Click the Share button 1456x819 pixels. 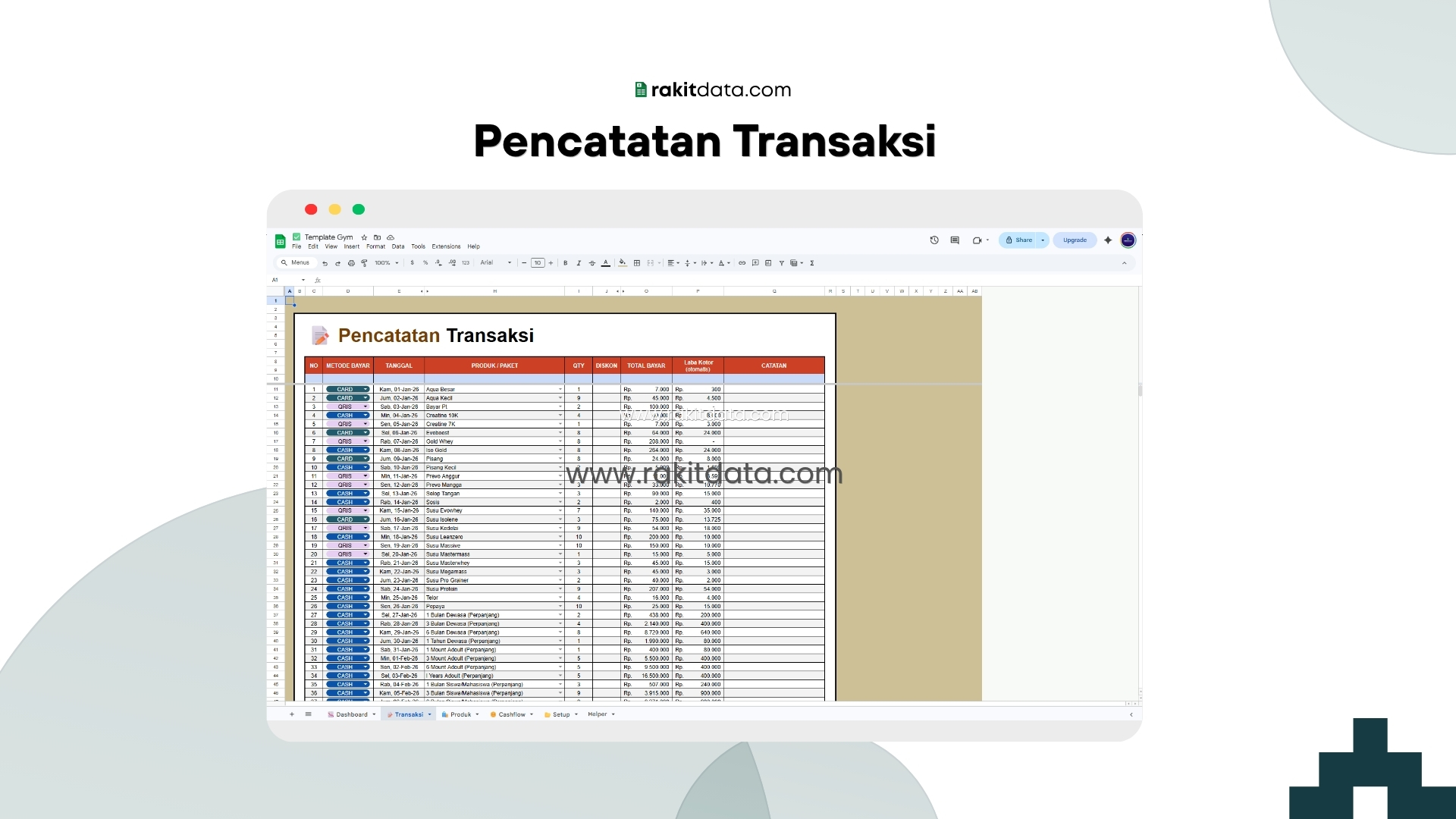1019,240
